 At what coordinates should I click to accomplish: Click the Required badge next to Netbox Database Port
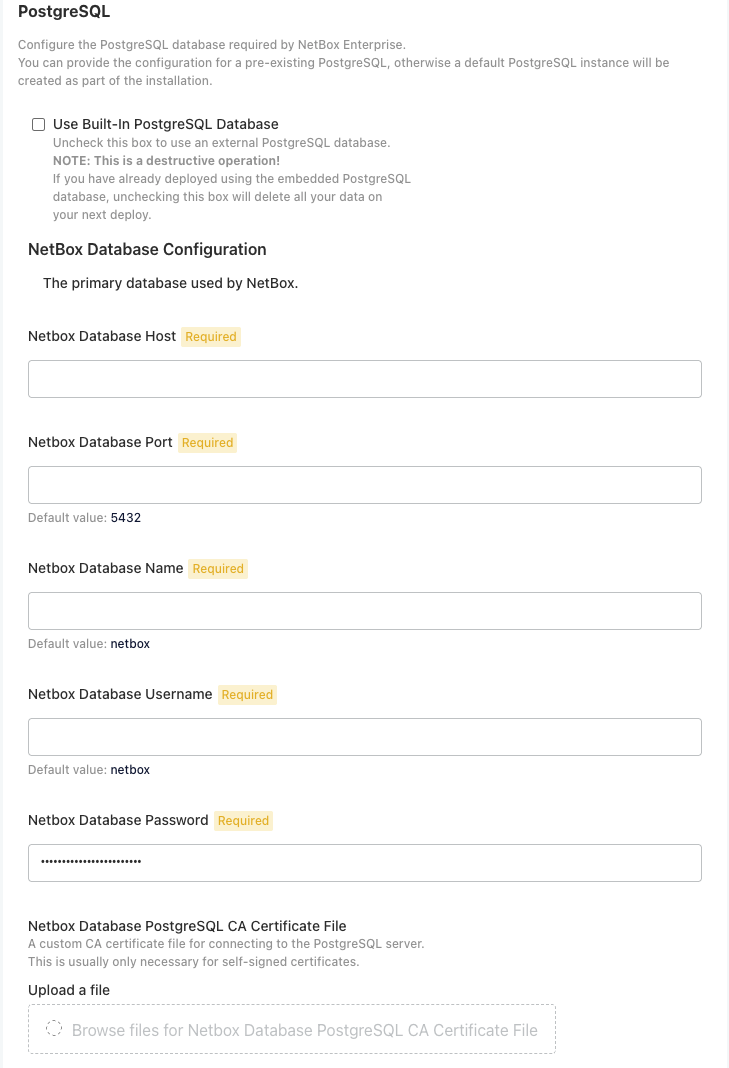207,442
